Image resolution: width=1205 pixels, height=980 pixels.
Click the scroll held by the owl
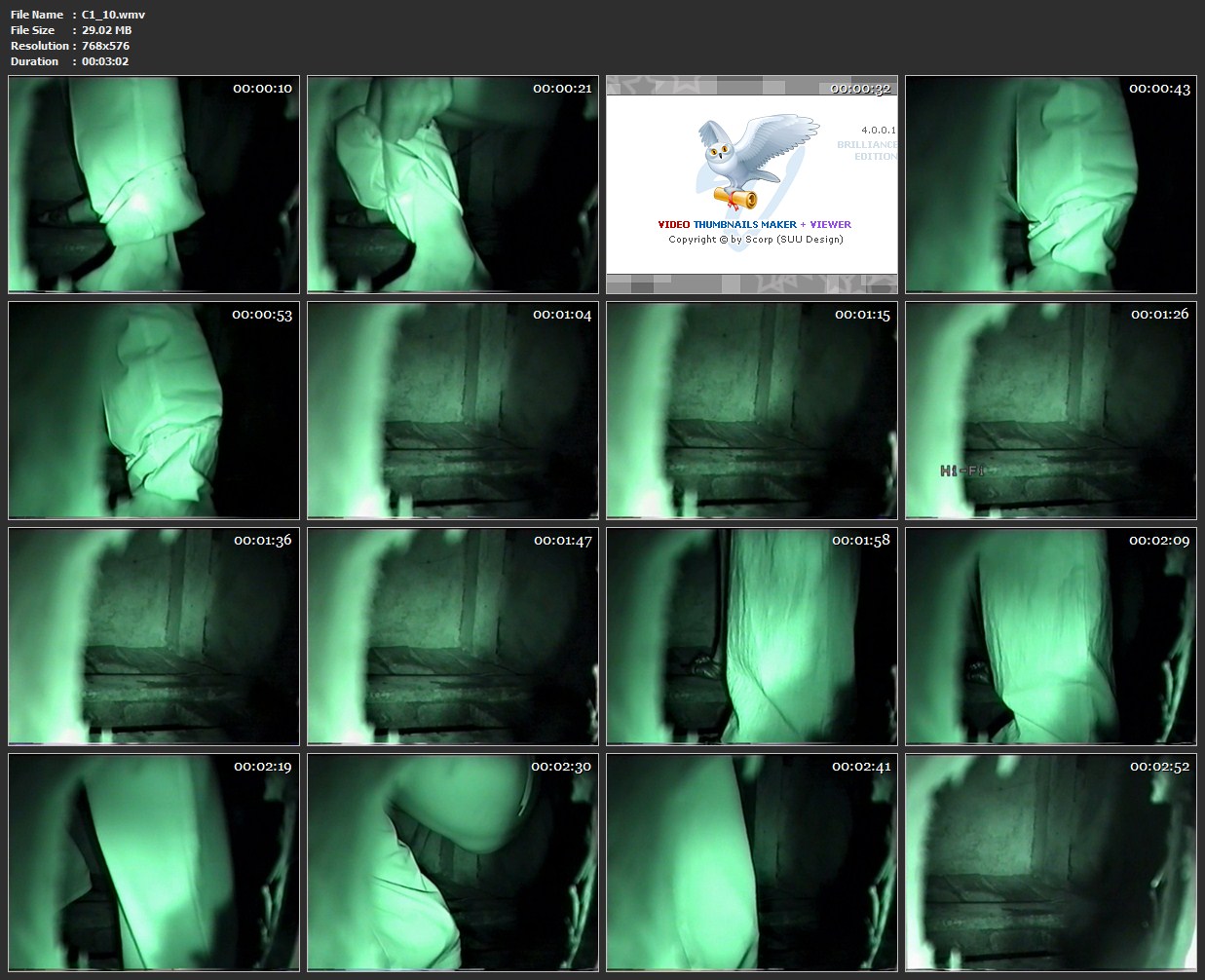pyautogui.click(x=736, y=200)
